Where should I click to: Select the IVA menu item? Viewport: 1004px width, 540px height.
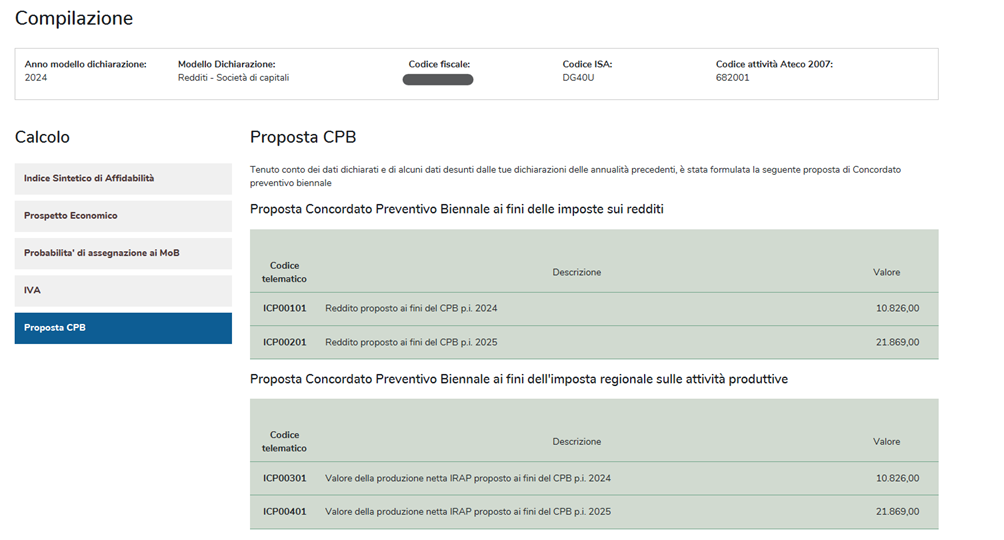(x=123, y=290)
